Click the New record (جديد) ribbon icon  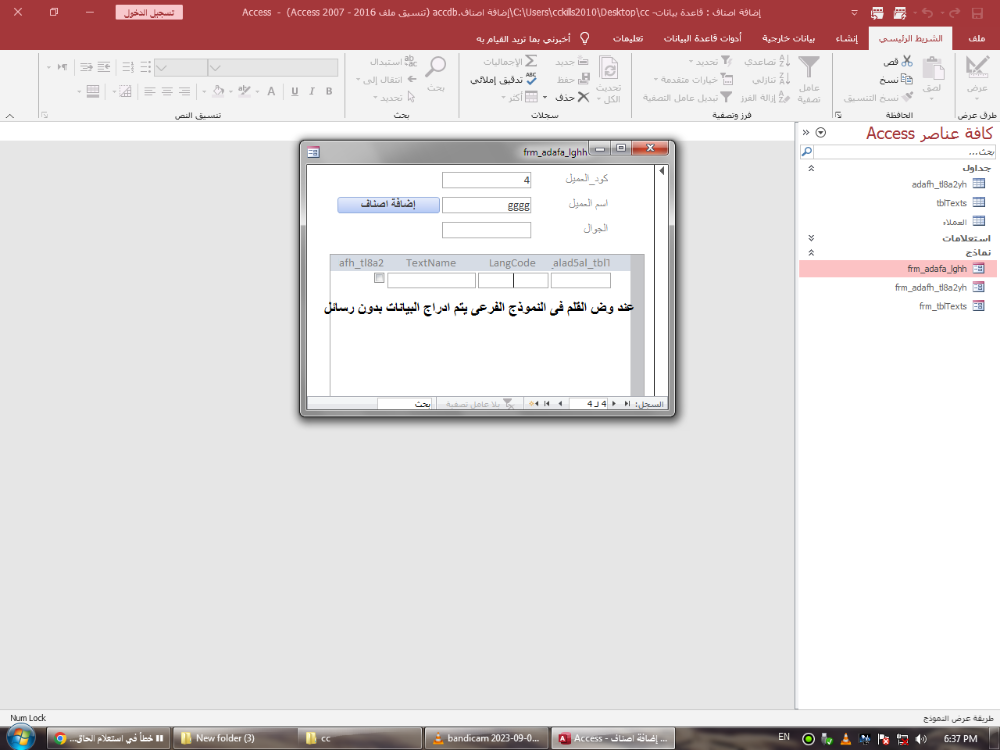click(x=583, y=61)
